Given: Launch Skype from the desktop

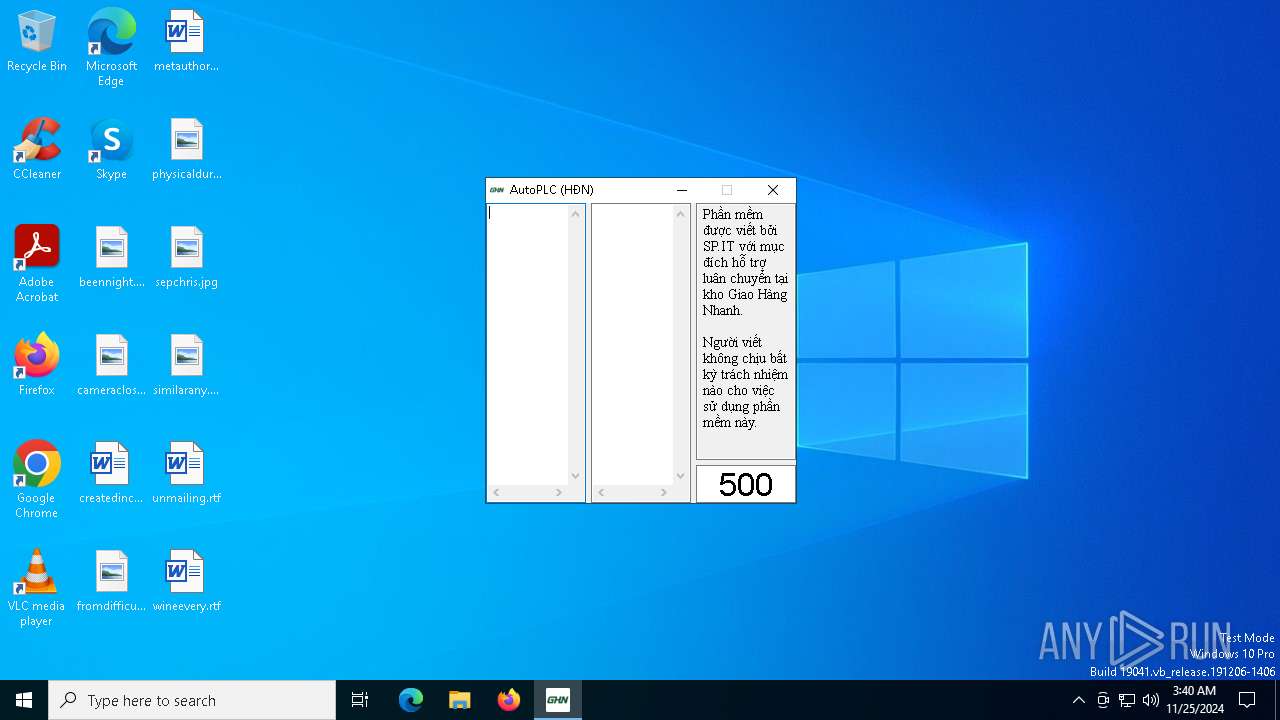Looking at the screenshot, I should tap(111, 149).
